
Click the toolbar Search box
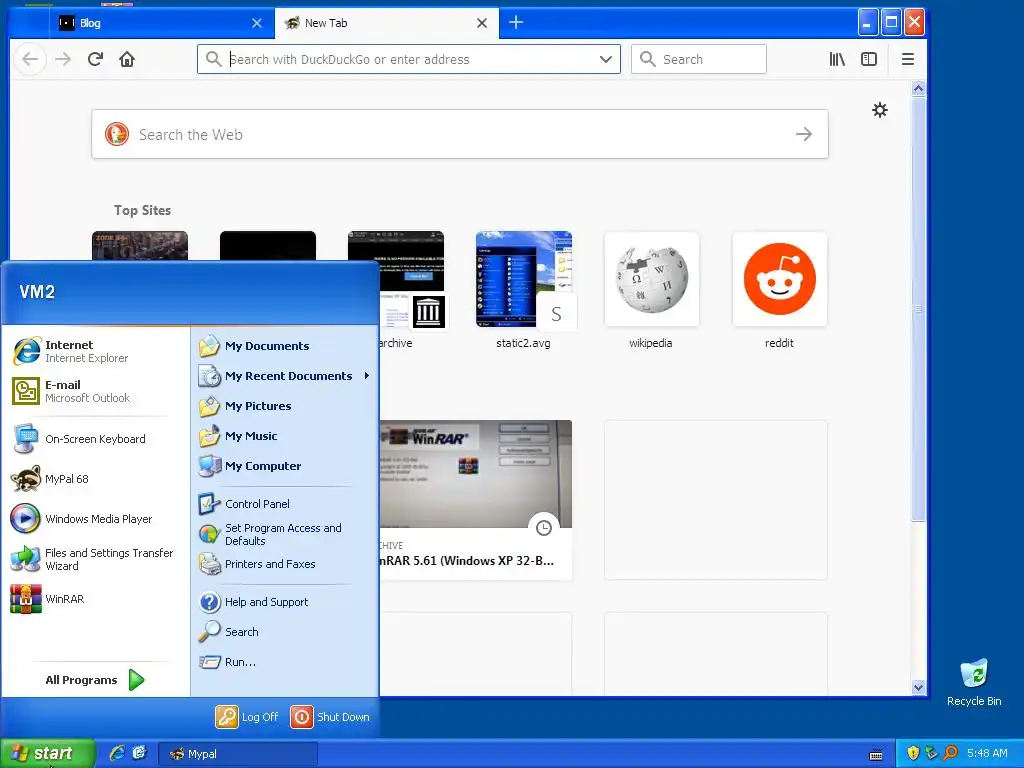699,59
